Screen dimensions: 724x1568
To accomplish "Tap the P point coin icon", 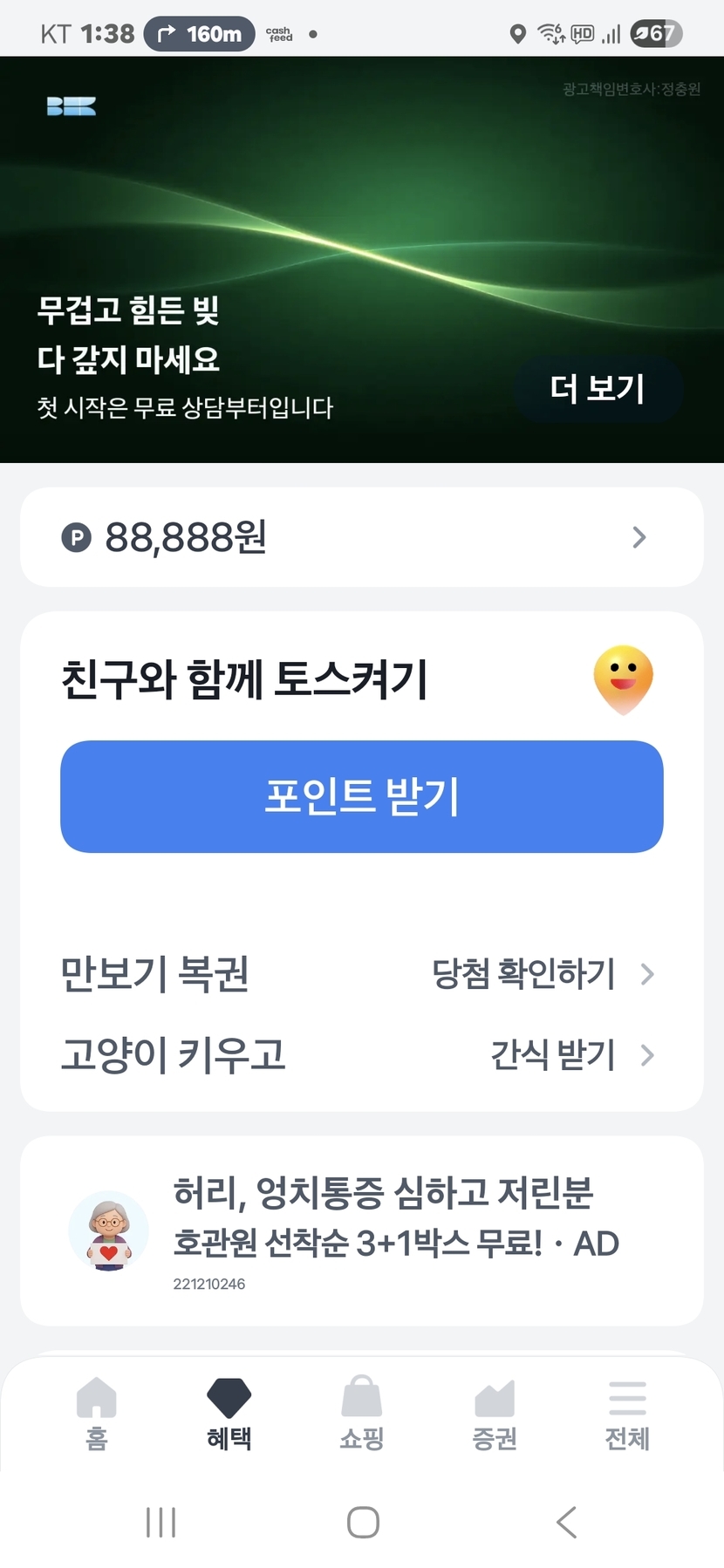I will pos(76,537).
